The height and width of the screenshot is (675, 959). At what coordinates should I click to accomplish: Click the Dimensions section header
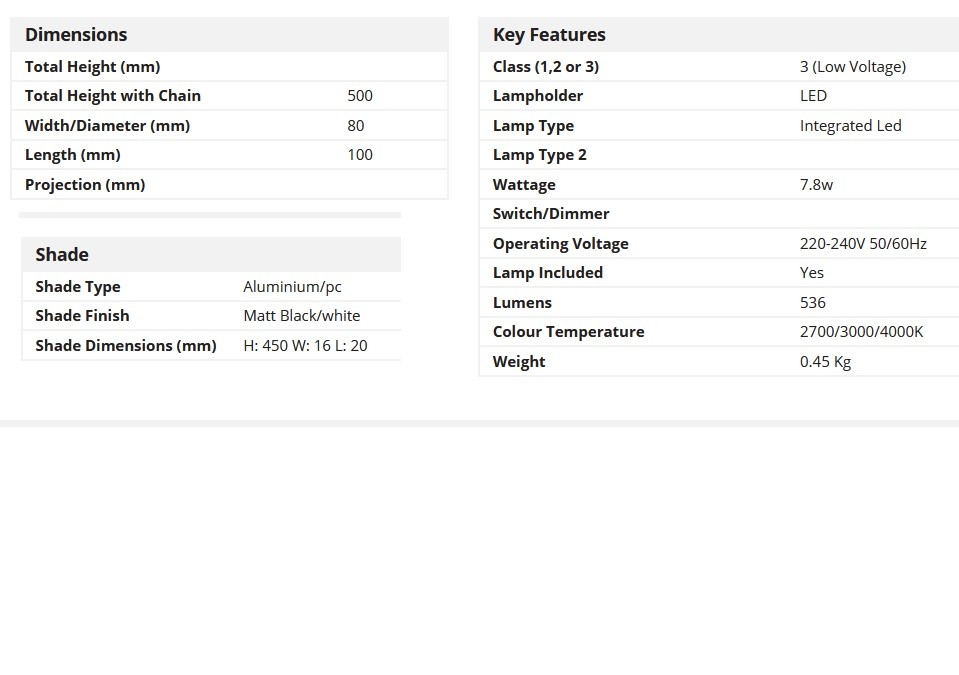(76, 35)
